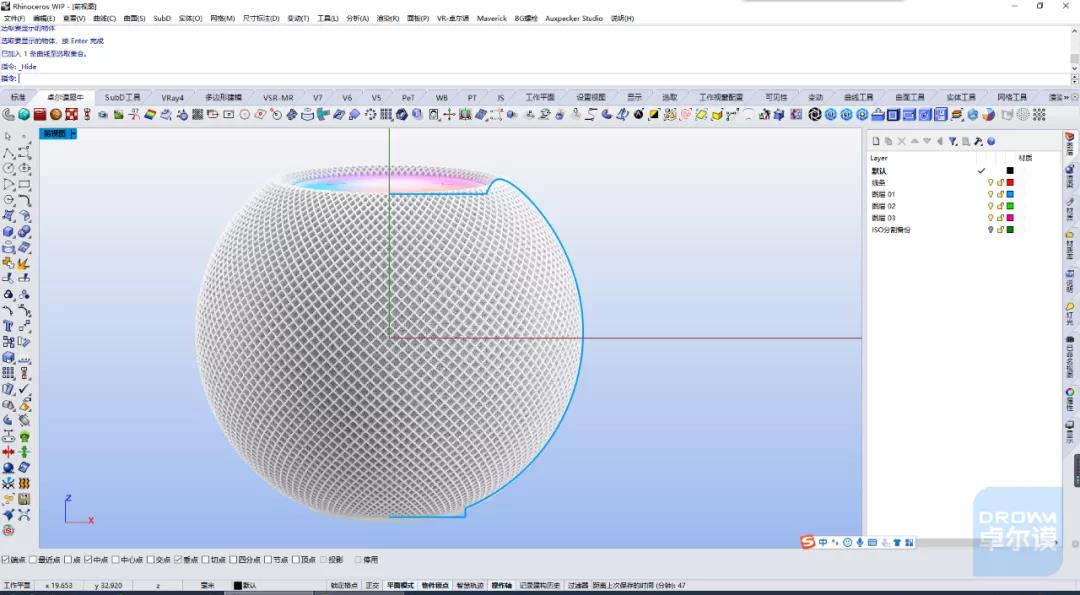Select the T text tool in left sidebar
1080x595 pixels.
8,326
